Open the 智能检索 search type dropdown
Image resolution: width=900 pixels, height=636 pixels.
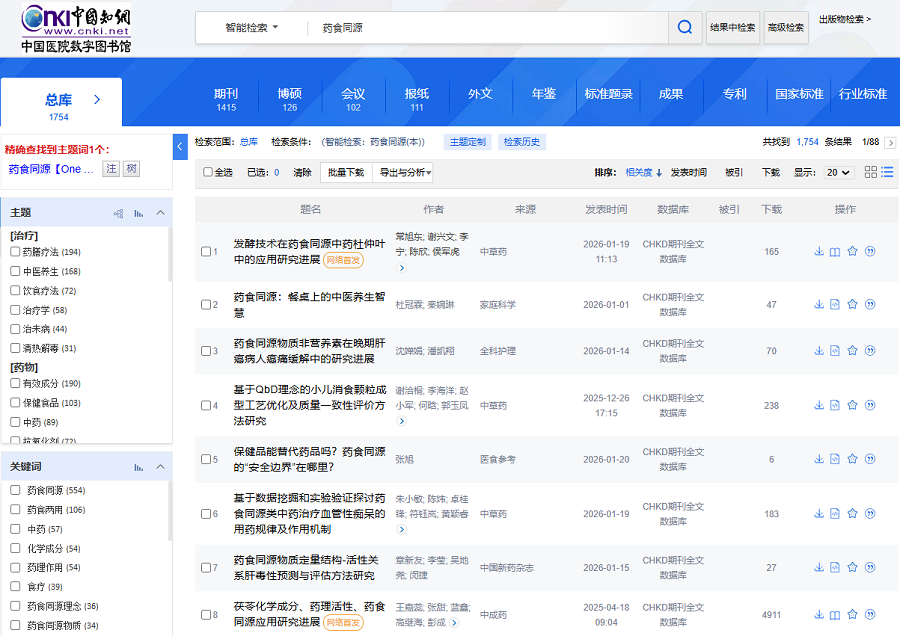coord(252,28)
